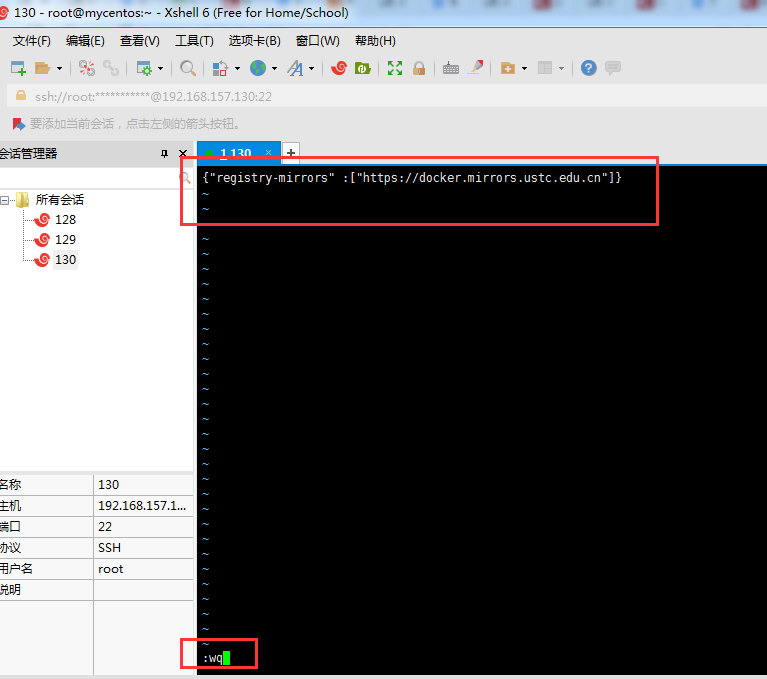The height and width of the screenshot is (679, 767).
Task: Select session 129 in the tree
Action: 55,240
